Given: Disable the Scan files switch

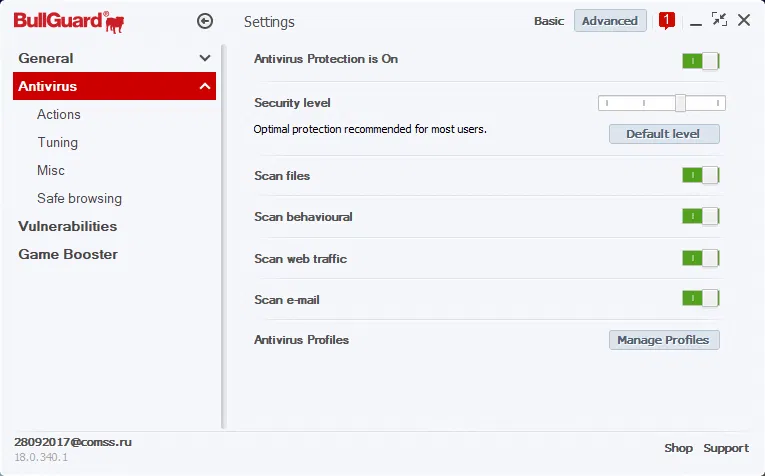Looking at the screenshot, I should tap(700, 176).
